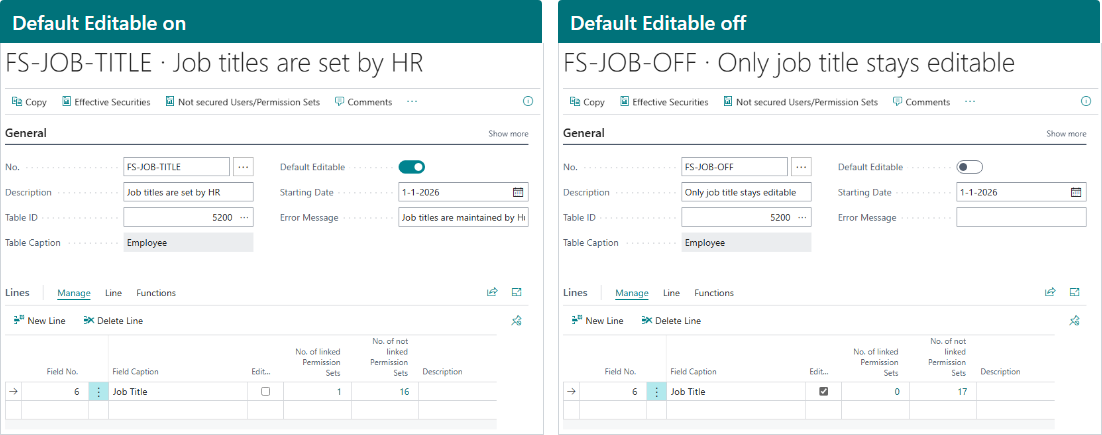Click linked Permission Sets count 0
1102x435 pixels.
tap(897, 392)
